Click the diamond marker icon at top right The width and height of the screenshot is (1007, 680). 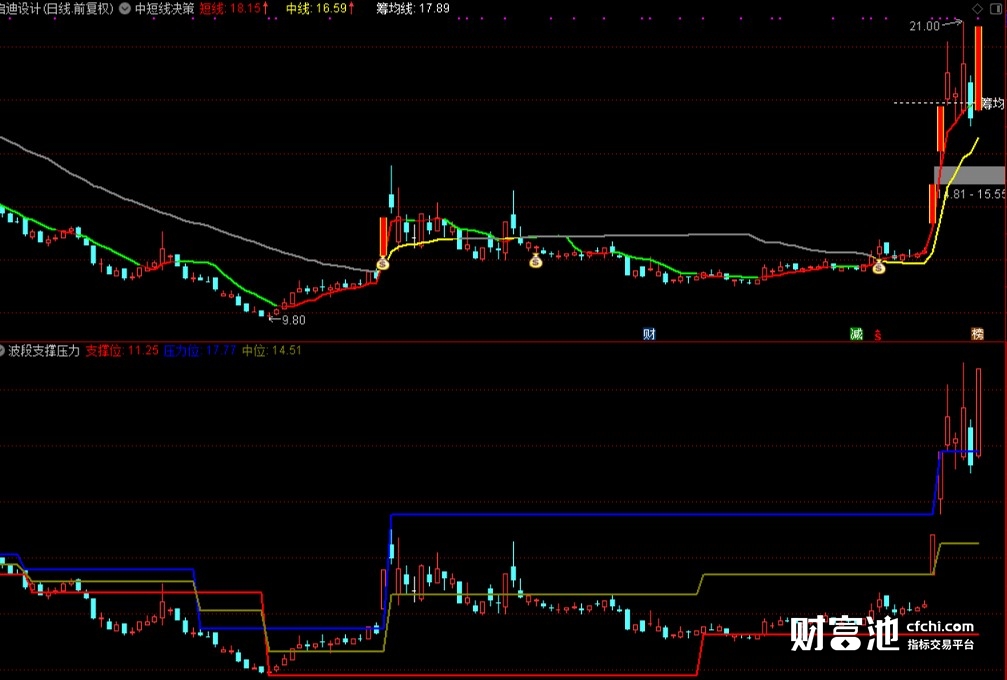pos(977,9)
